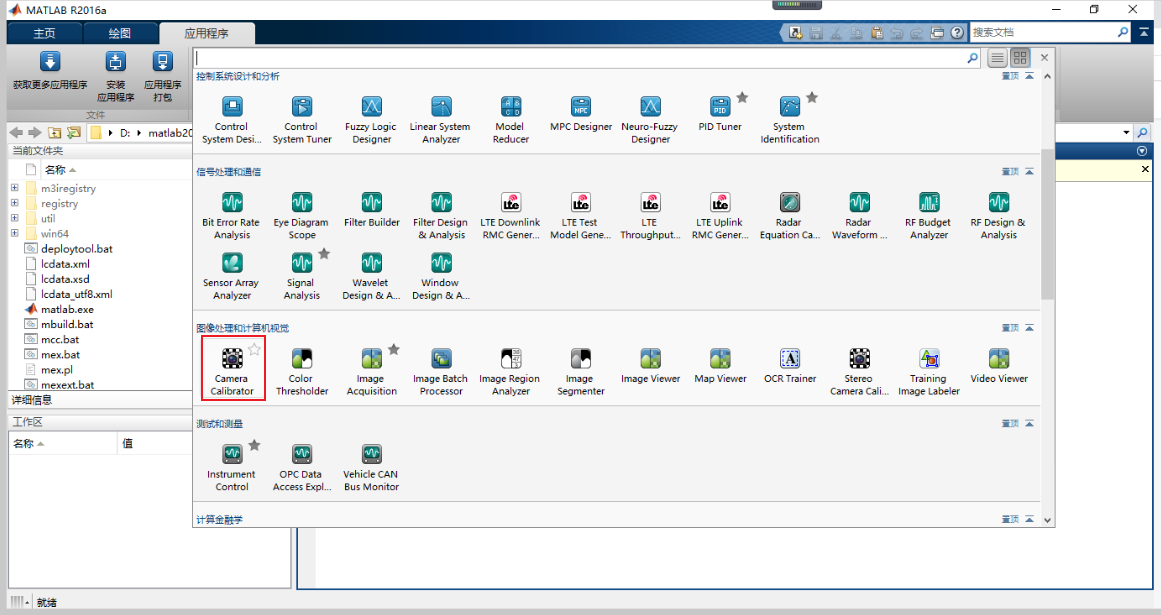The height and width of the screenshot is (615, 1161).
Task: Switch apps gallery to icon grid view
Action: [1020, 58]
